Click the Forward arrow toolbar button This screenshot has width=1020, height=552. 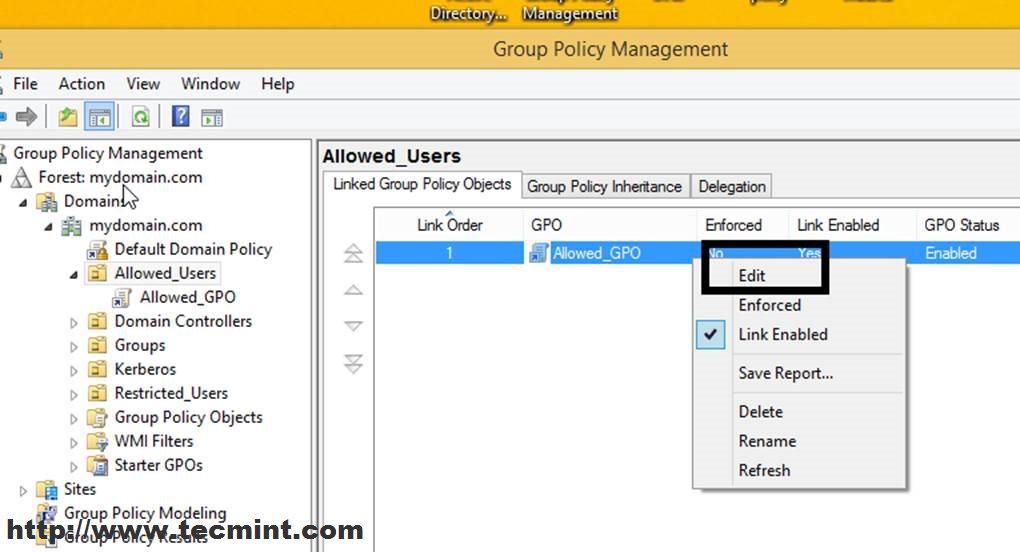click(x=27, y=117)
